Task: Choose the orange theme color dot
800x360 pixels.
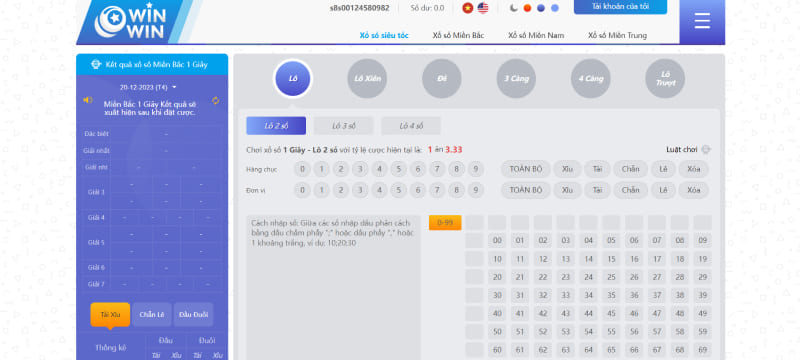Action: coord(528,8)
